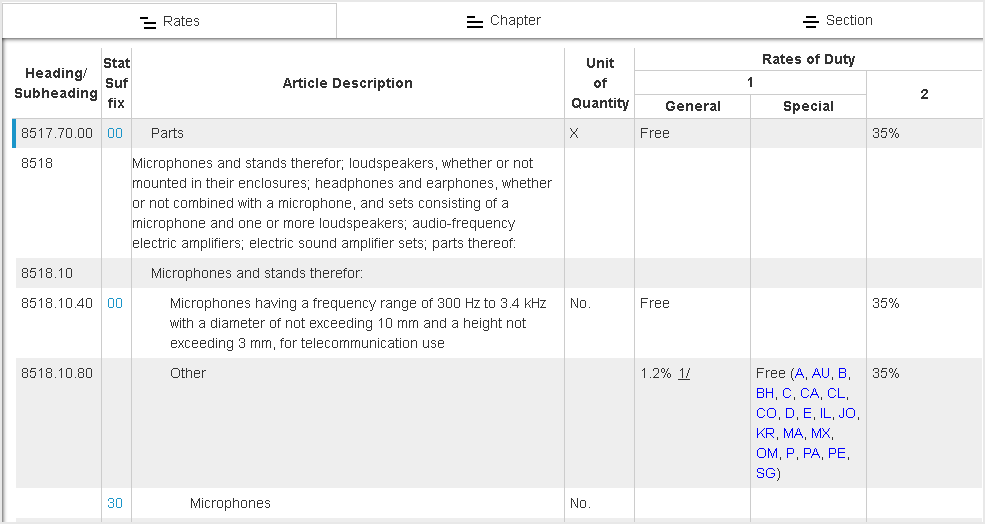Click the JO special program link
Screen dimensions: 985x524
[x=847, y=413]
